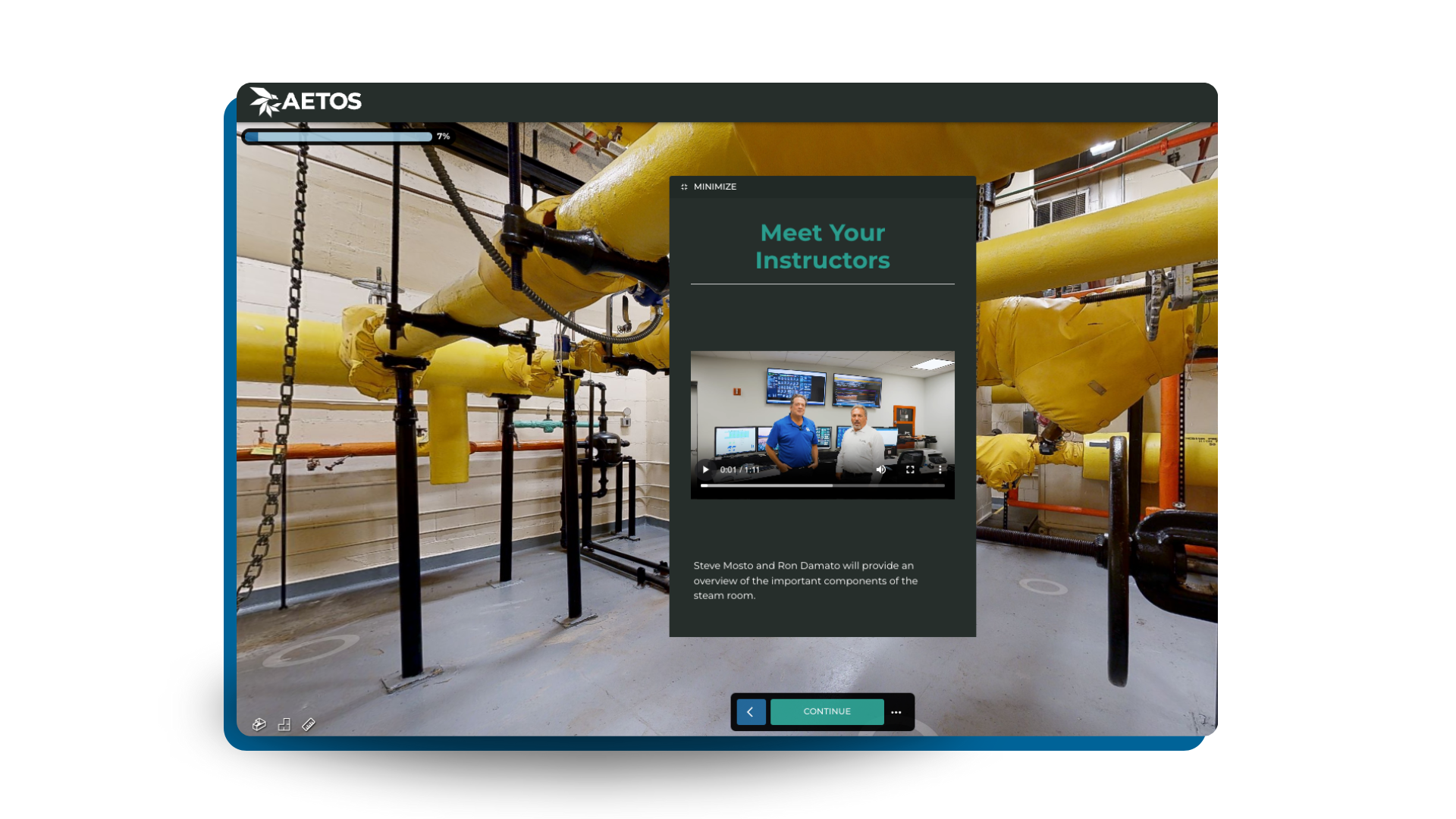Viewport: 1456px width, 819px height.
Task: Activate the ruler measurement tool
Action: (309, 724)
